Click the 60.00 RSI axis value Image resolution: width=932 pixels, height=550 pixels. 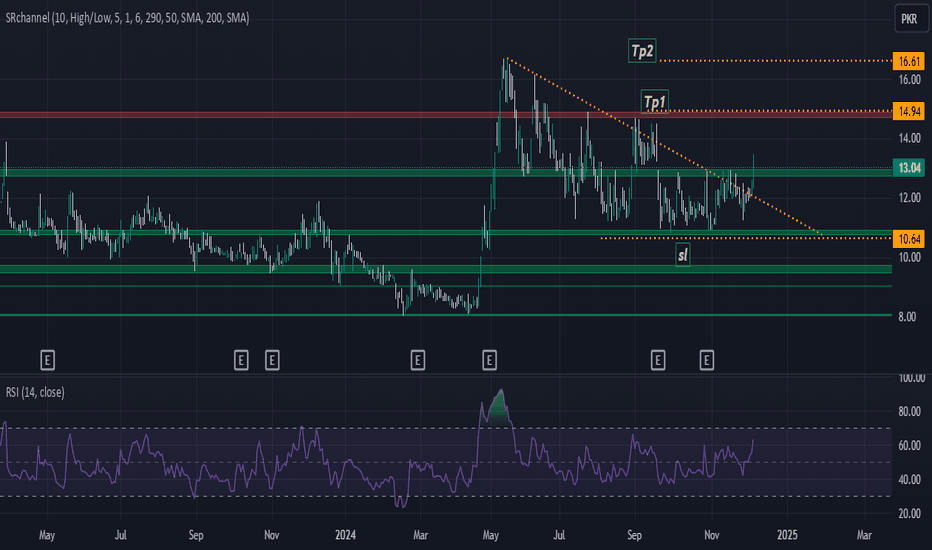(909, 445)
